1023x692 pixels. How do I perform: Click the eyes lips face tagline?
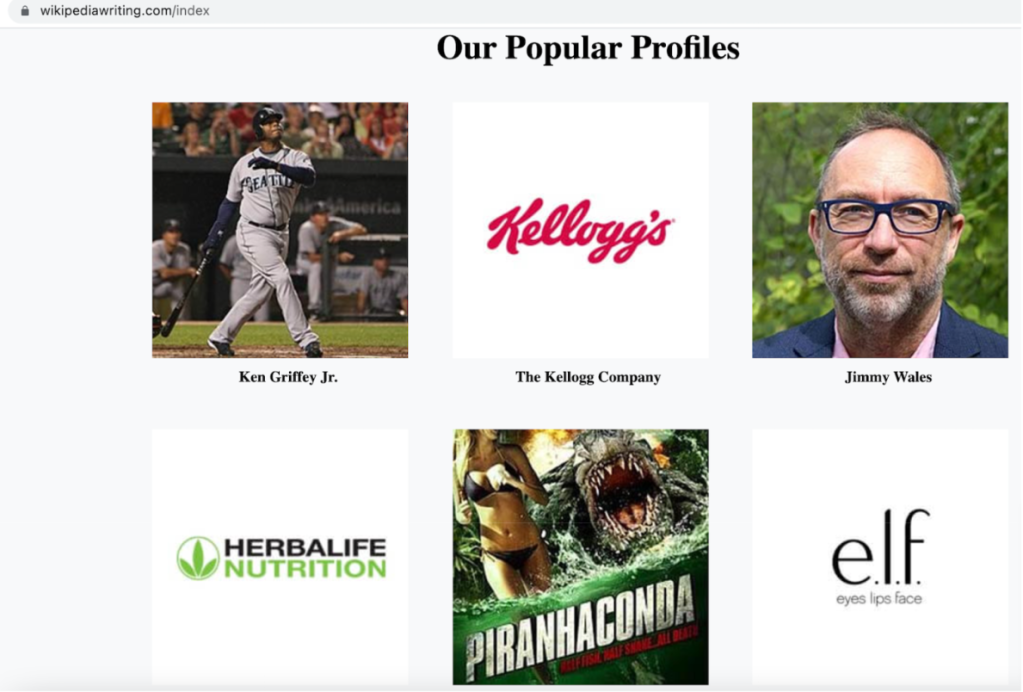point(879,599)
